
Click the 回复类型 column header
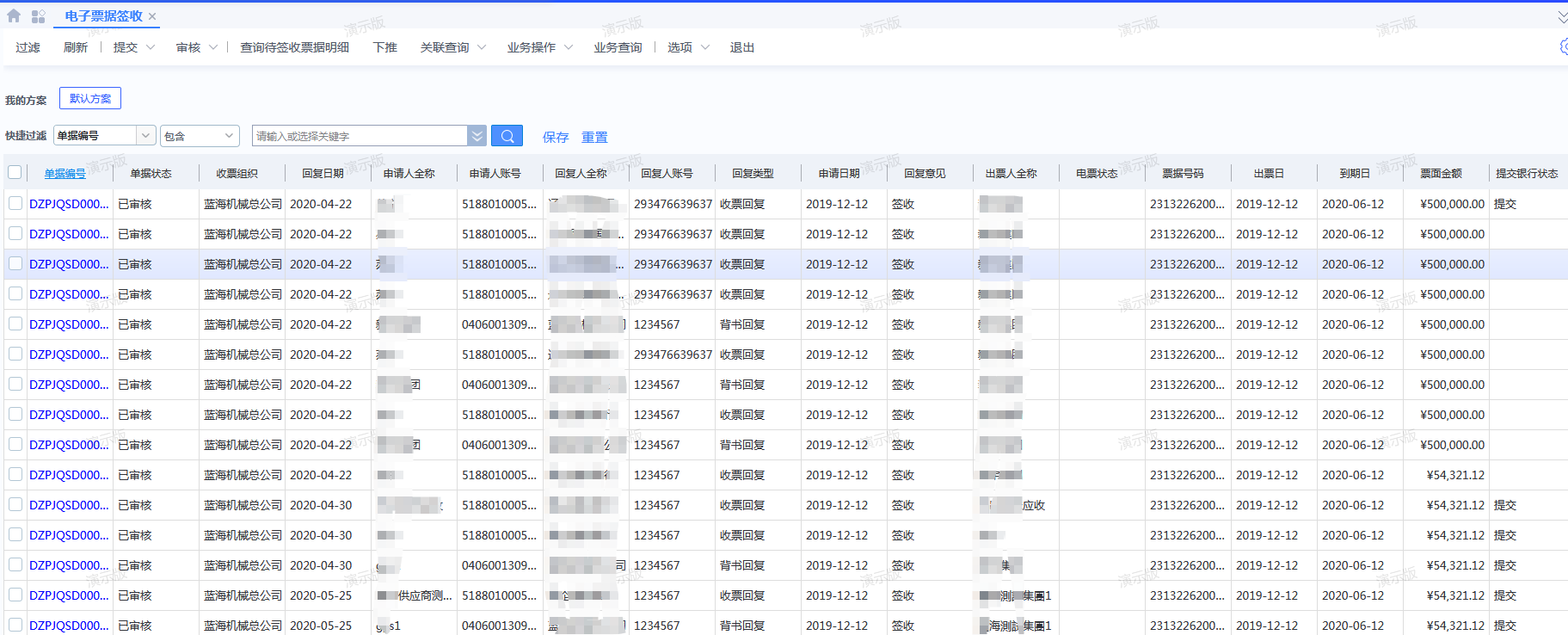[x=753, y=173]
